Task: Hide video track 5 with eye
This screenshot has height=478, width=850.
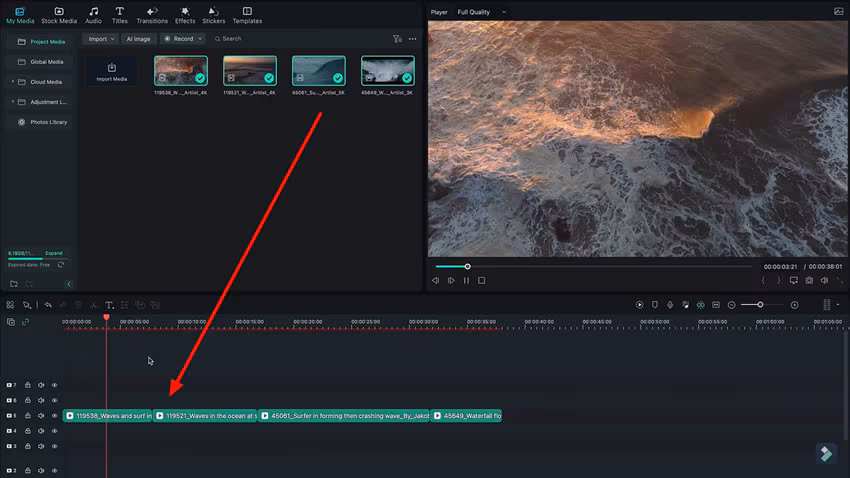Action: pos(55,416)
